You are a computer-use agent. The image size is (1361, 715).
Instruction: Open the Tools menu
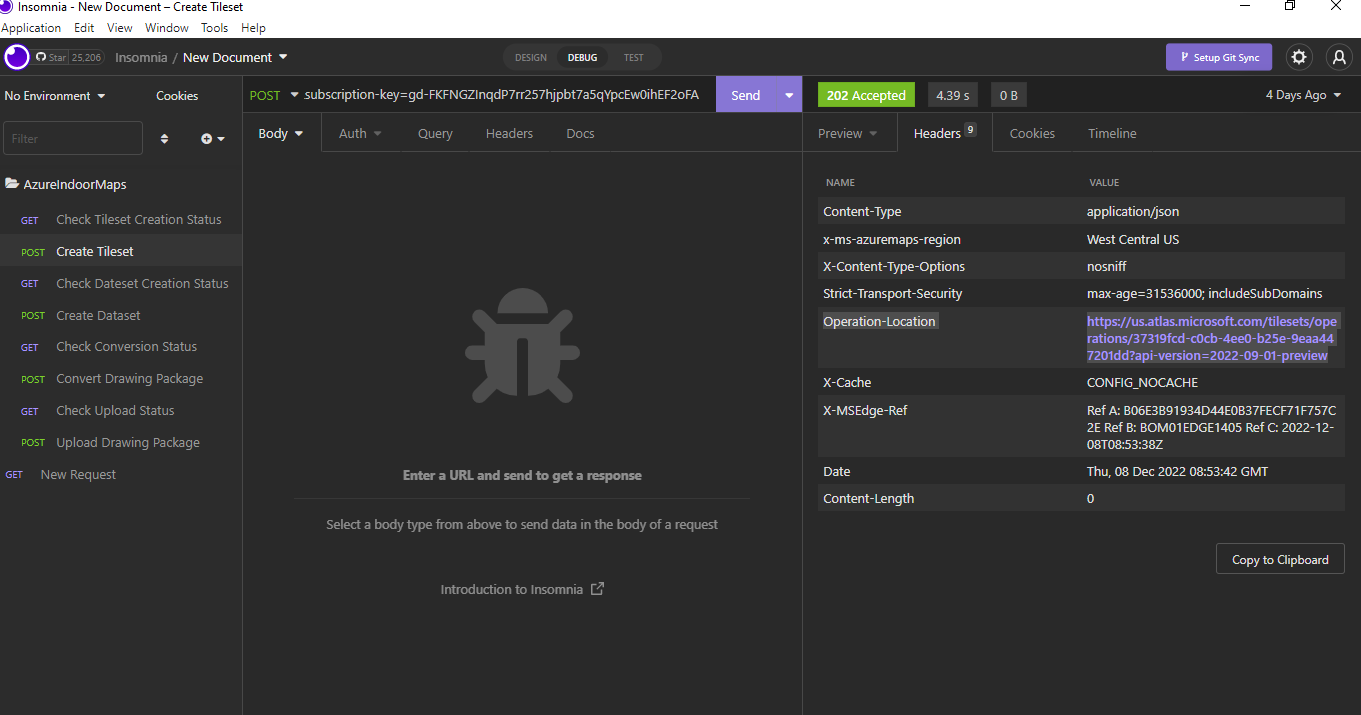(214, 27)
